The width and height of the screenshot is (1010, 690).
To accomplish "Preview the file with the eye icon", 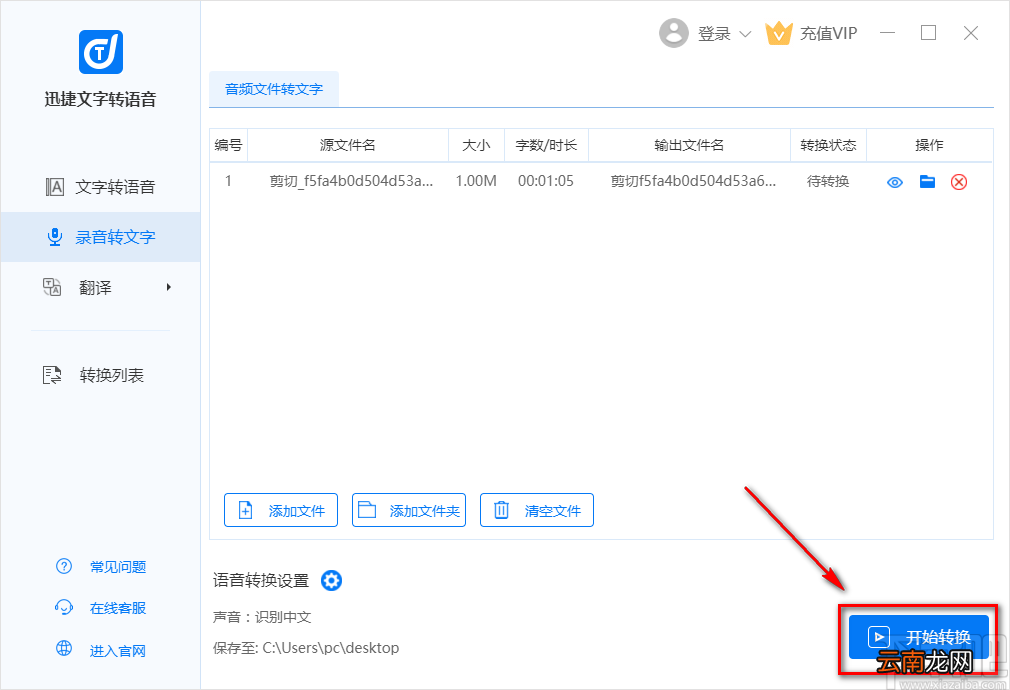I will [x=895, y=182].
